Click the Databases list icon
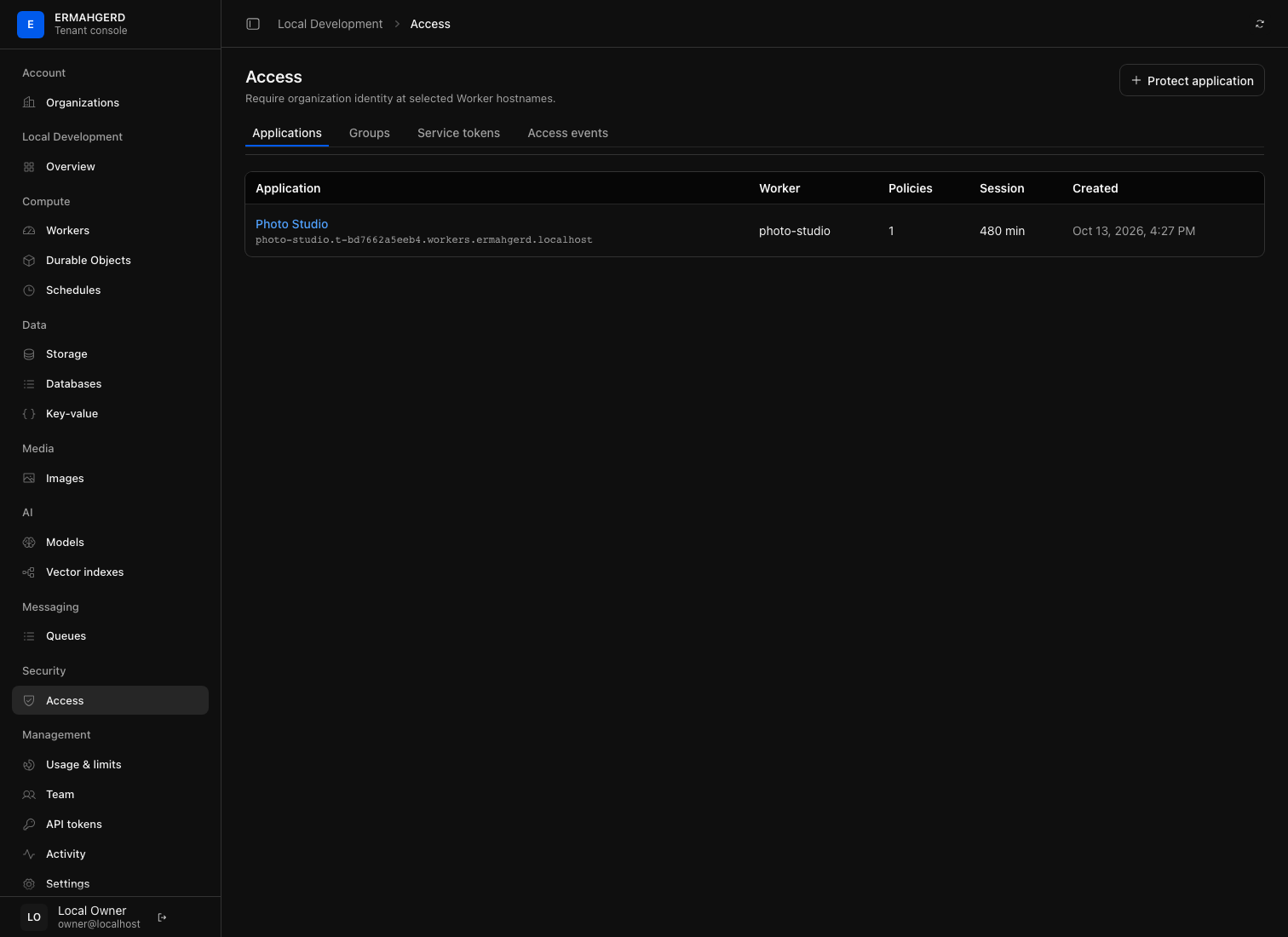 pos(29,384)
